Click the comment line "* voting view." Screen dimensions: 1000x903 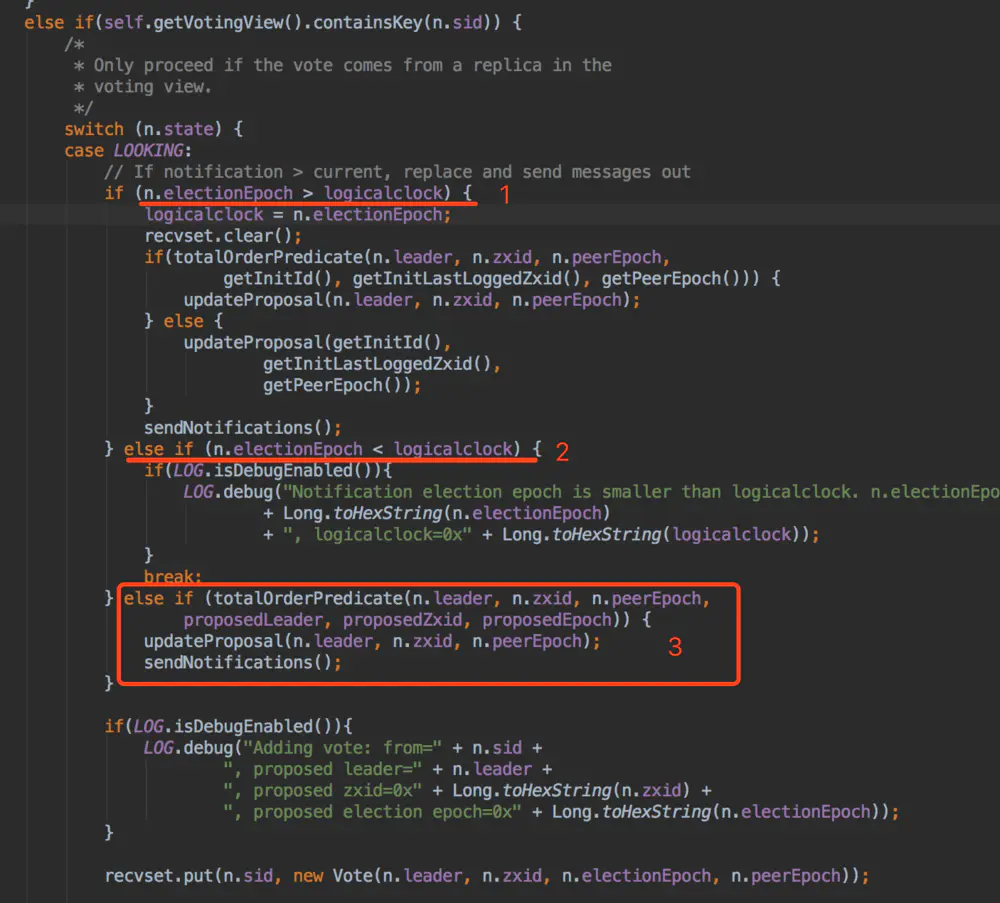[x=142, y=87]
